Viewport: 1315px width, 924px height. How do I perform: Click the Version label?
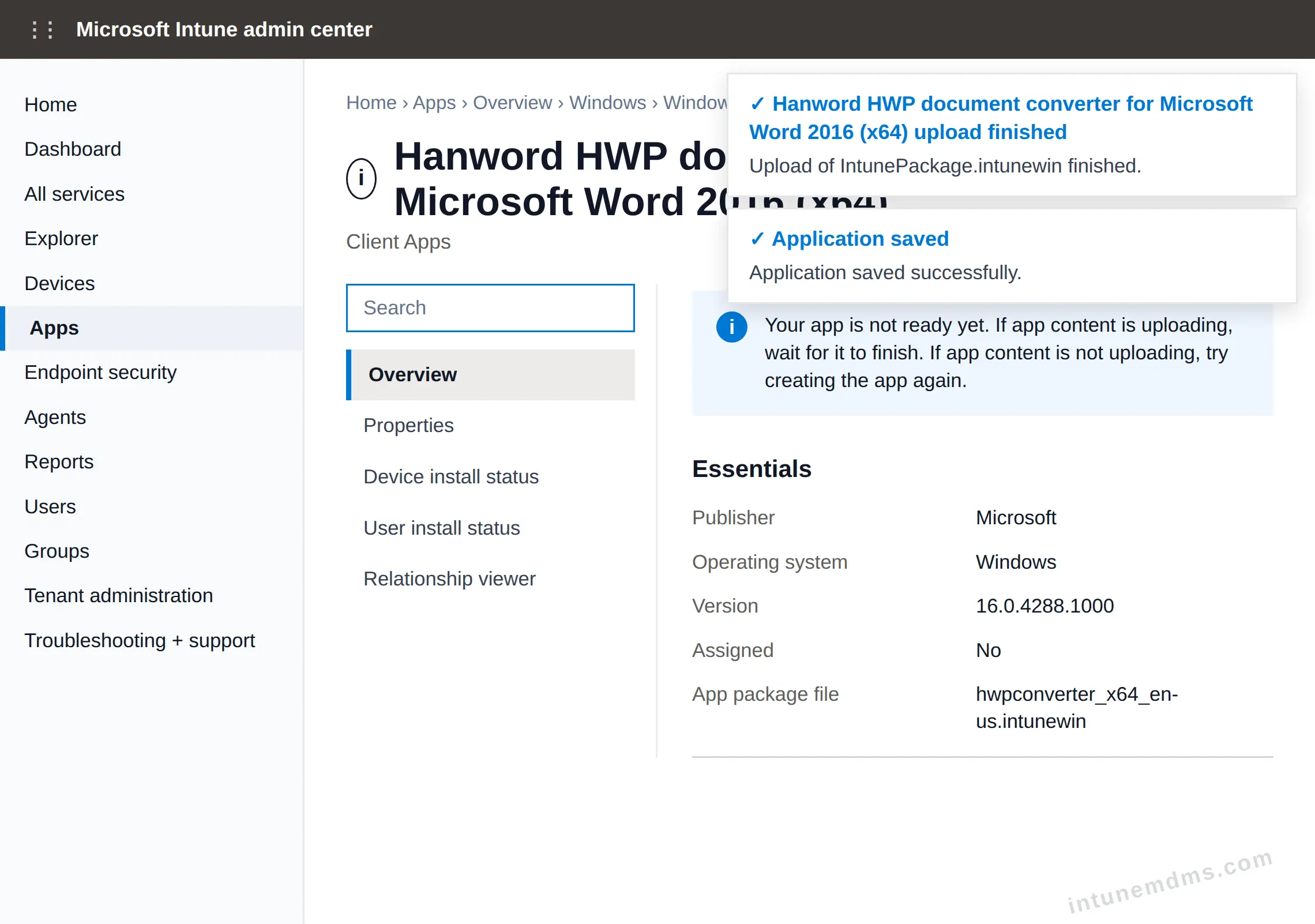point(725,606)
